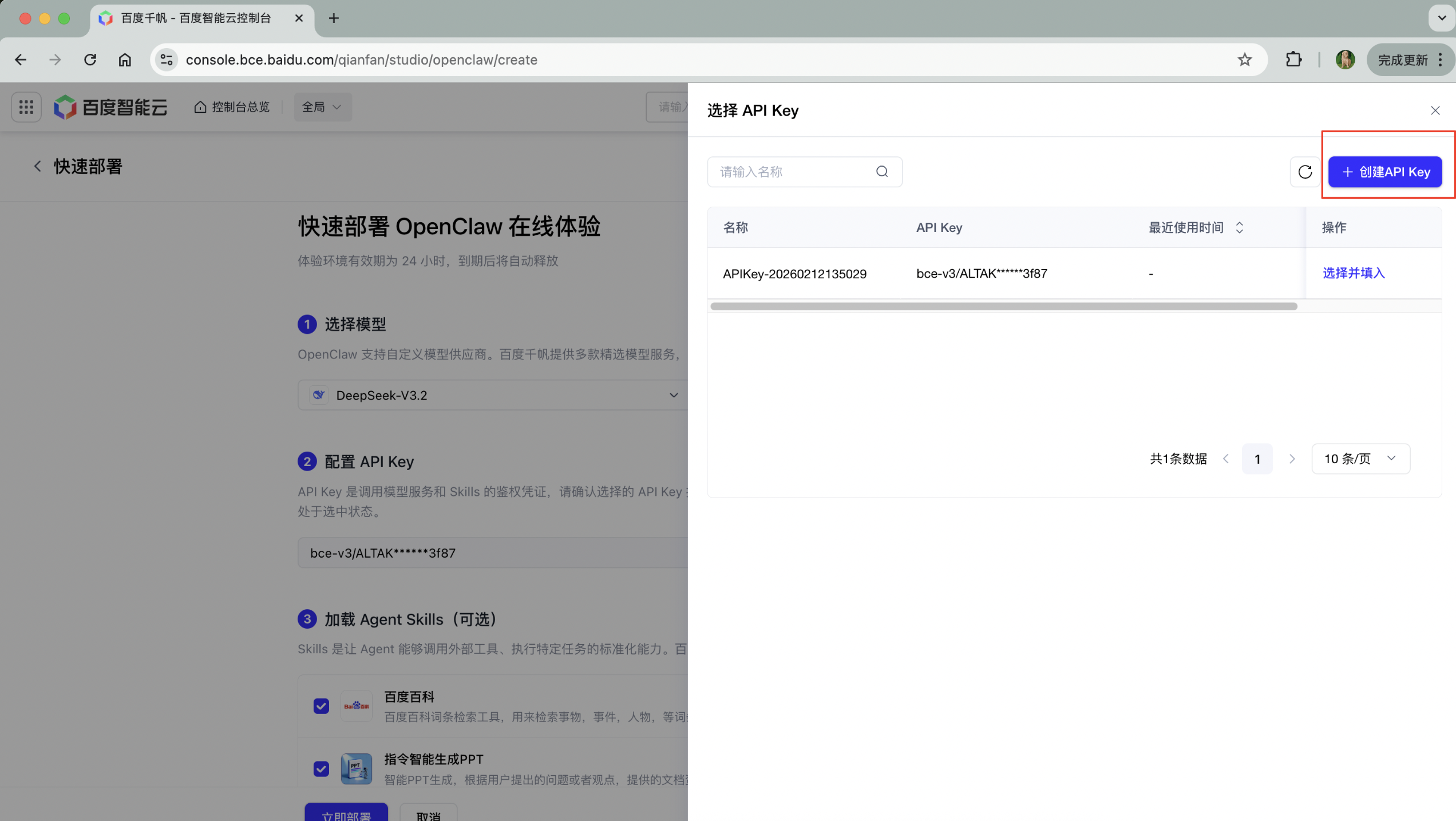The width and height of the screenshot is (1456, 821).
Task: Uncheck the 百度百科 skill checkbox
Action: pyautogui.click(x=321, y=706)
